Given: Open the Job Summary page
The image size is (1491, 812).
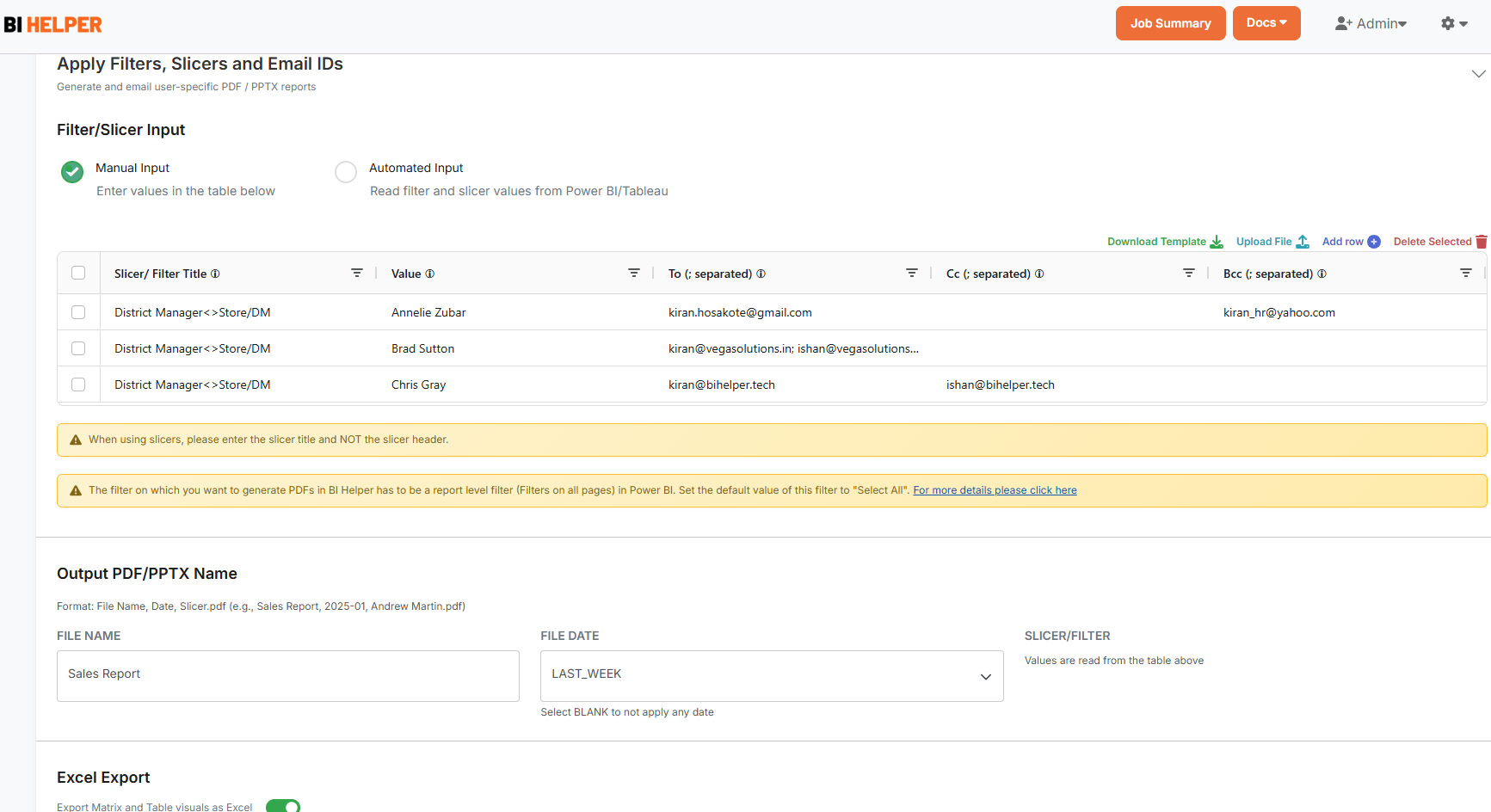Looking at the screenshot, I should point(1170,23).
